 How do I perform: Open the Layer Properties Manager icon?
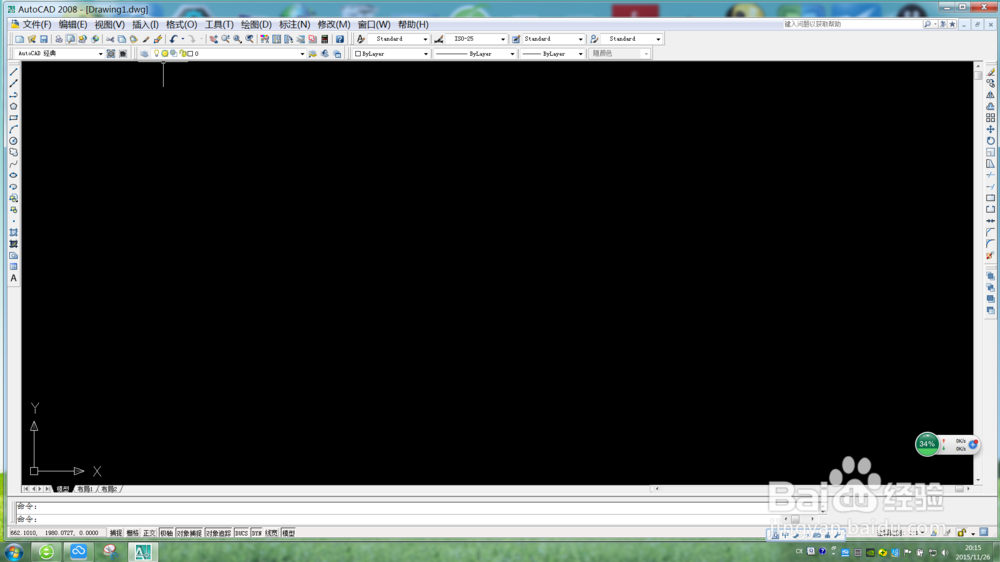pyautogui.click(x=144, y=54)
